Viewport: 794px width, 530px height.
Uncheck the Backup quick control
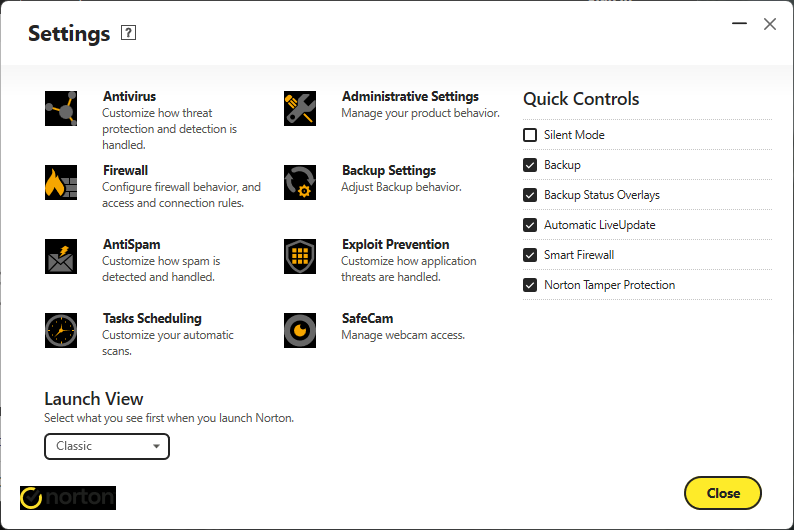tap(530, 165)
